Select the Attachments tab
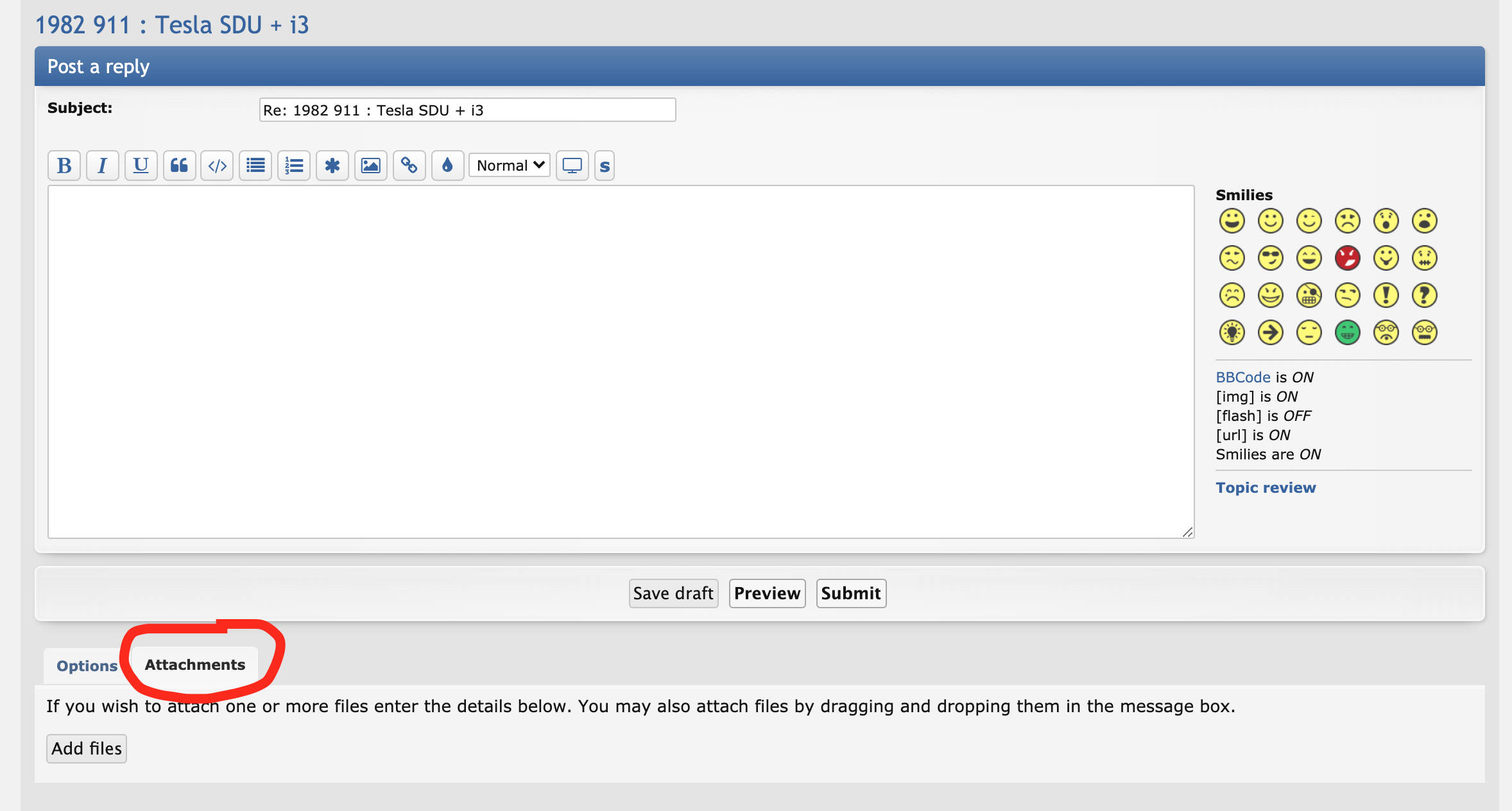Viewport: 1512px width, 811px height. tap(194, 665)
